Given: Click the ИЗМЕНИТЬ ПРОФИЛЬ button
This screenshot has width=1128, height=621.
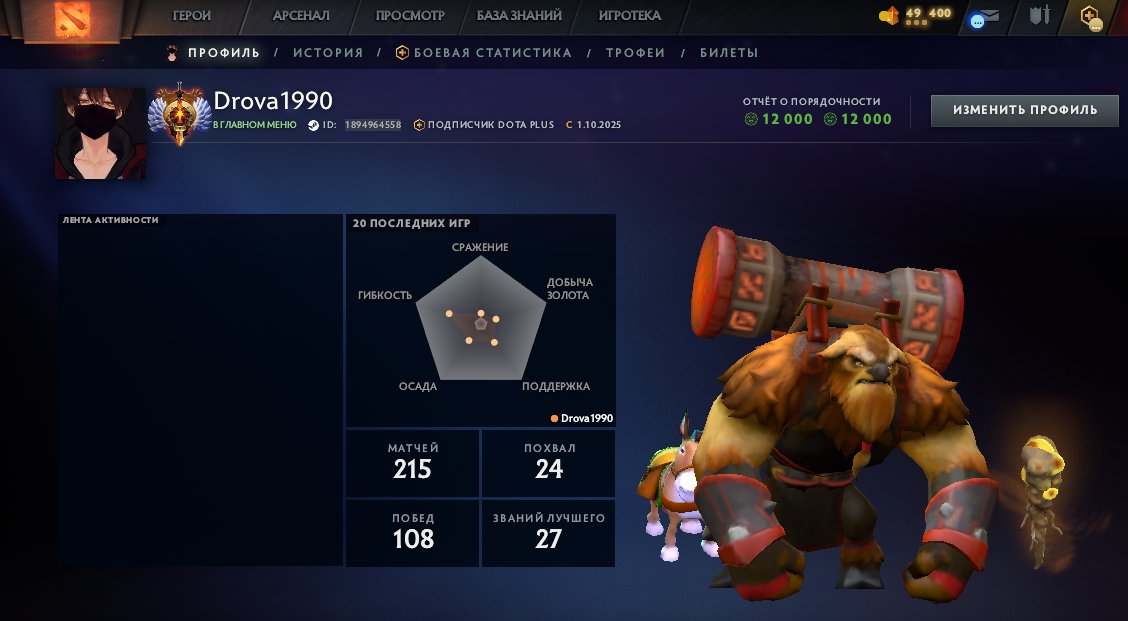Looking at the screenshot, I should (x=1024, y=110).
